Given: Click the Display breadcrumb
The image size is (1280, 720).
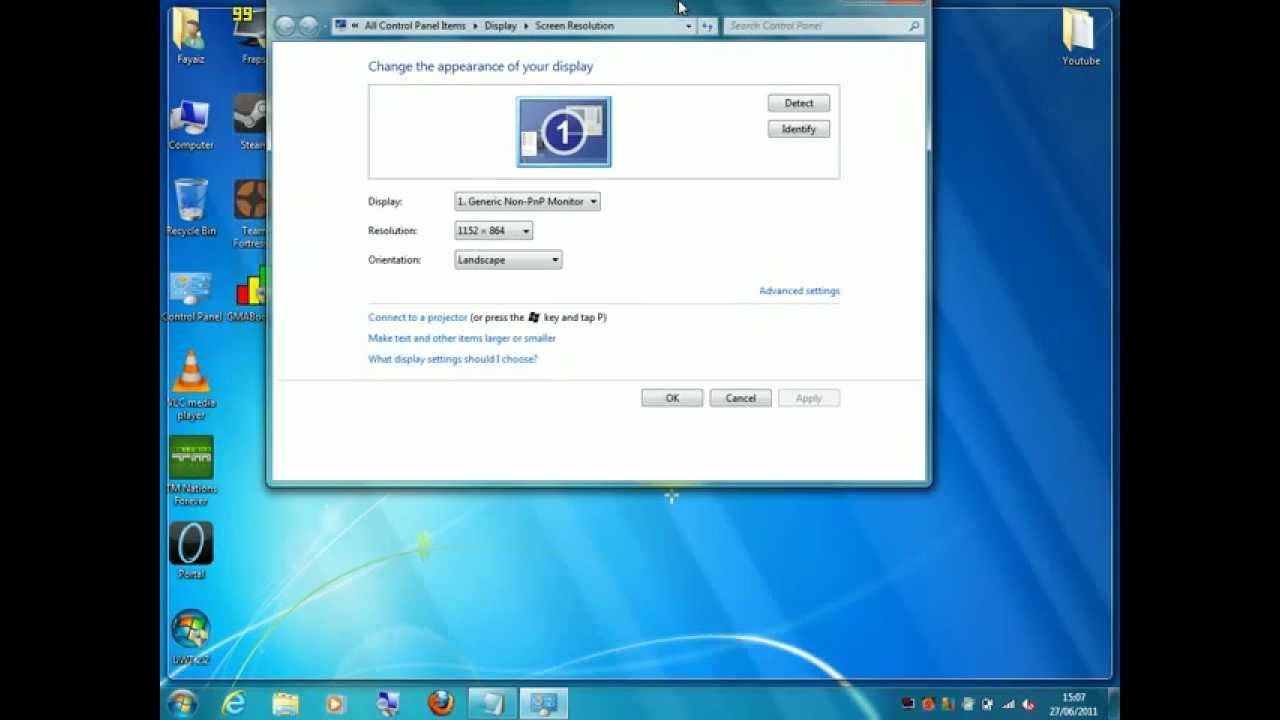Looking at the screenshot, I should pos(500,26).
